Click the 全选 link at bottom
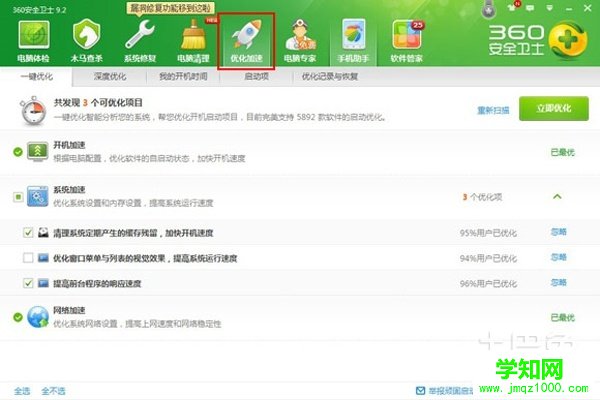 pyautogui.click(x=22, y=391)
